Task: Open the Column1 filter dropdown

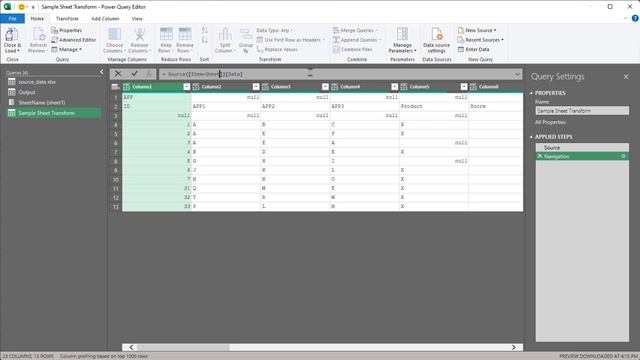Action: [187, 87]
